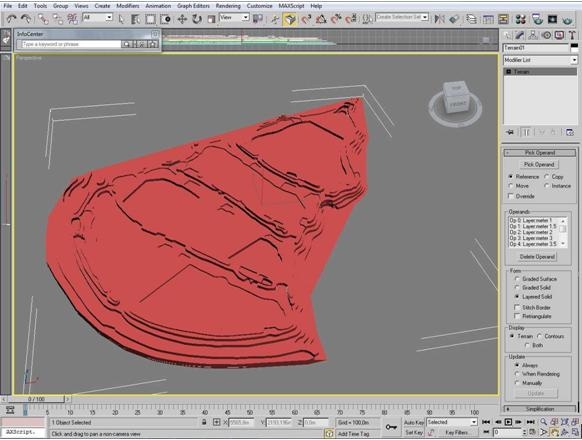Open the Rendering menu
The width and height of the screenshot is (582, 440).
pyautogui.click(x=228, y=6)
